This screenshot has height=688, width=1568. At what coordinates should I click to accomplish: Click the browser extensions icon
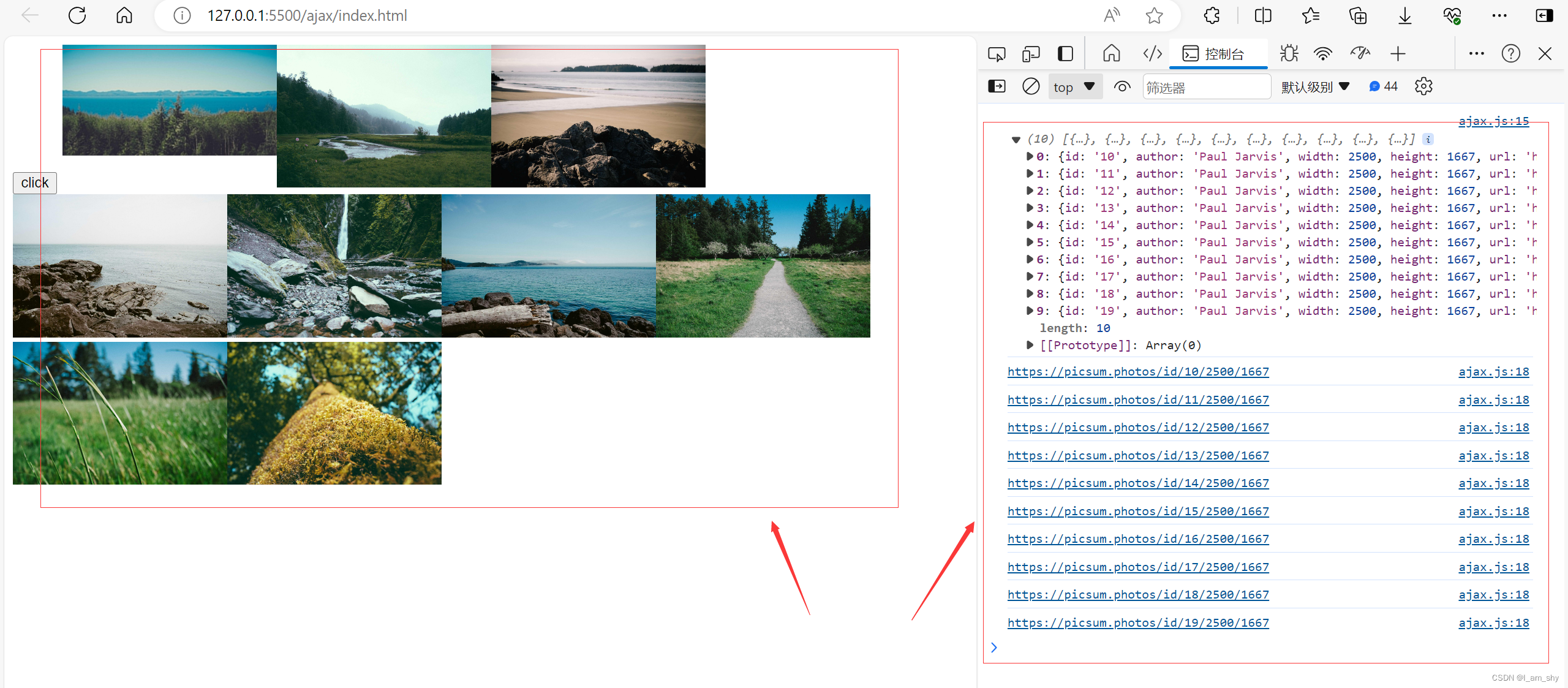click(x=1211, y=18)
